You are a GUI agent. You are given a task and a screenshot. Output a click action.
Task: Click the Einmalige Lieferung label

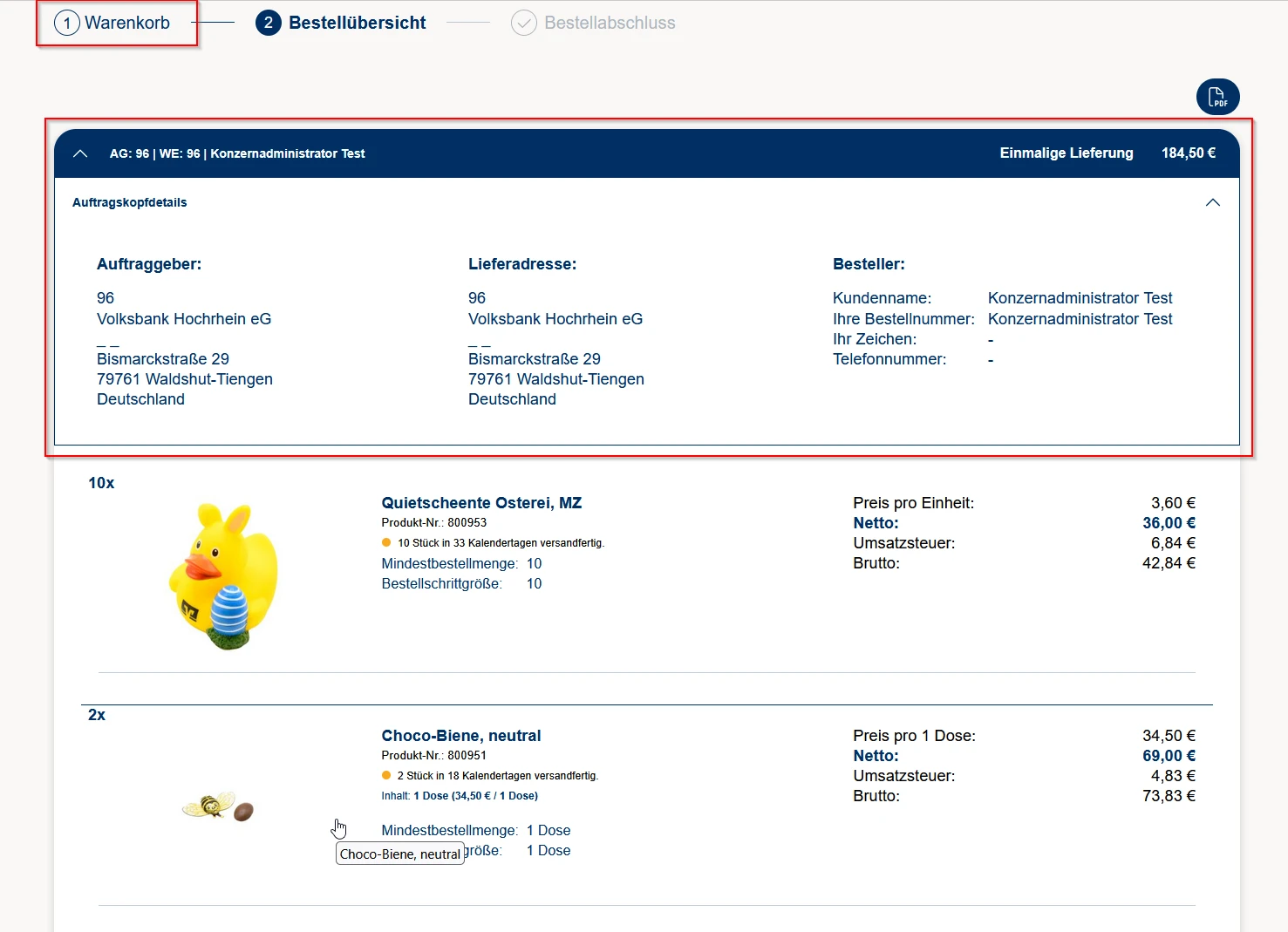[1066, 153]
